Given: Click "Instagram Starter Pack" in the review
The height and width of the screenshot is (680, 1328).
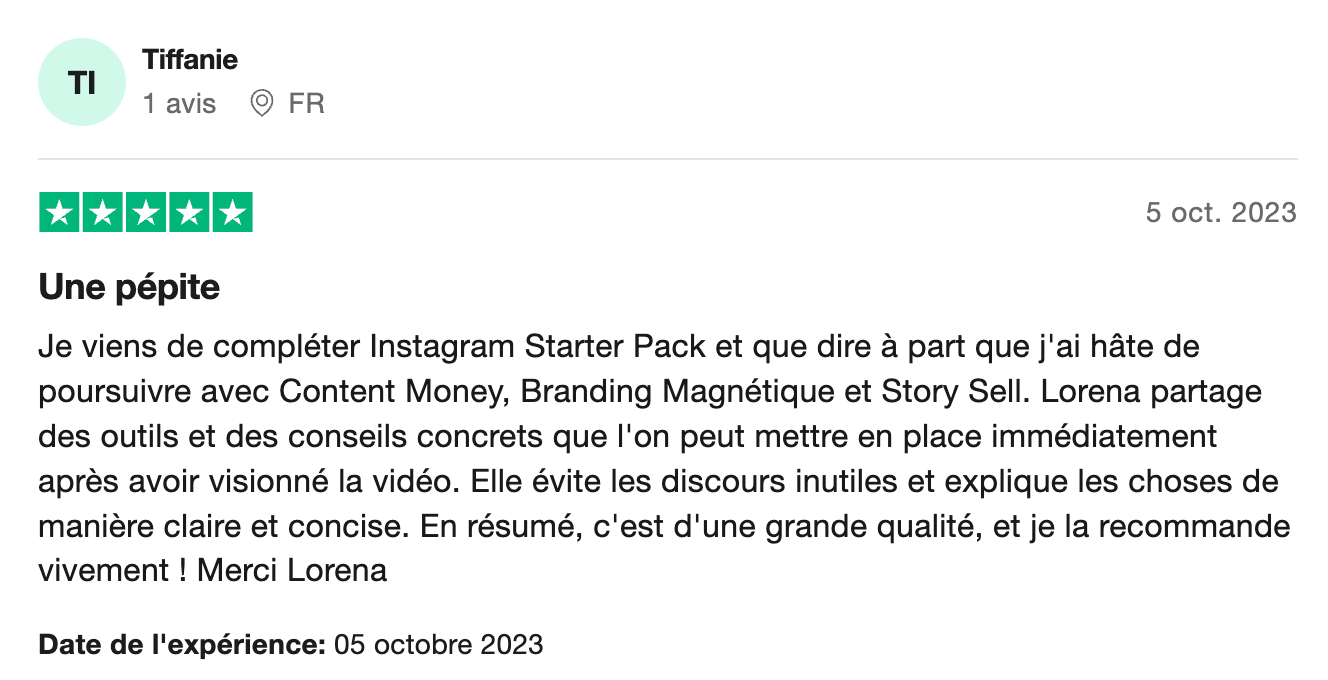Looking at the screenshot, I should tap(538, 348).
